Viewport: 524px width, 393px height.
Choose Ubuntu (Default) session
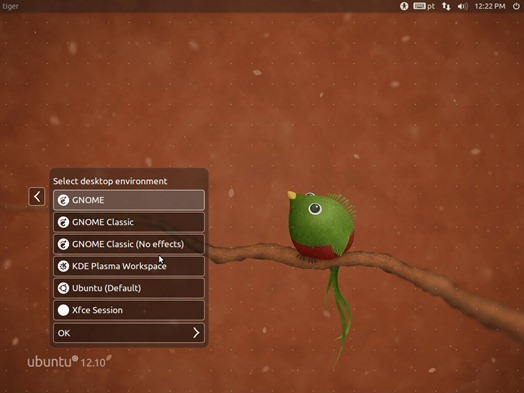129,288
